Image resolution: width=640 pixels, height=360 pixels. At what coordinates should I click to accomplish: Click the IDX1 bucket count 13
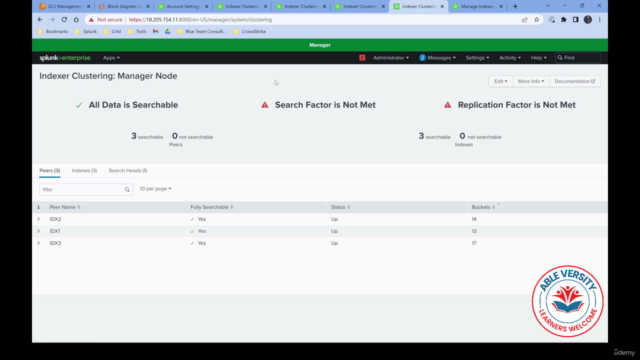(474, 231)
